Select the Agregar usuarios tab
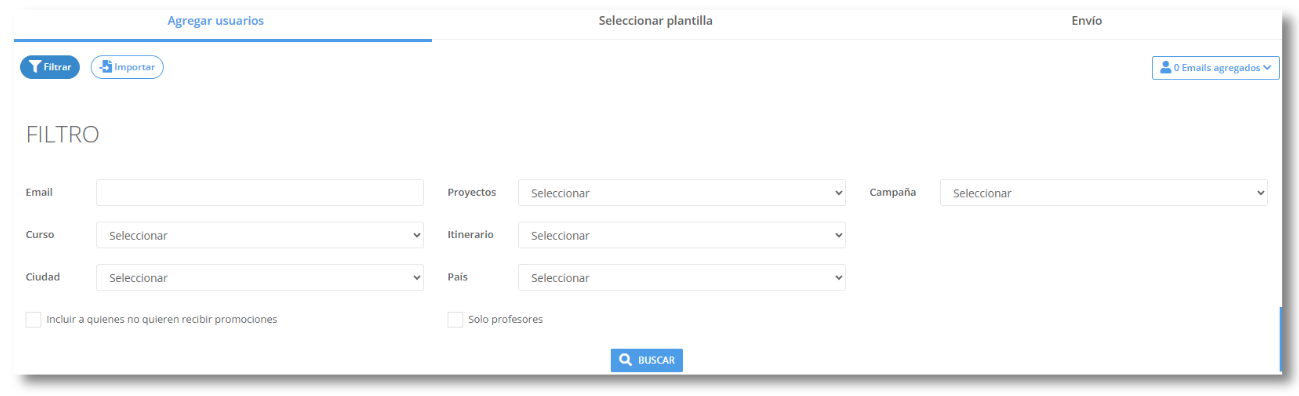The width and height of the screenshot is (1299, 396). (x=216, y=21)
